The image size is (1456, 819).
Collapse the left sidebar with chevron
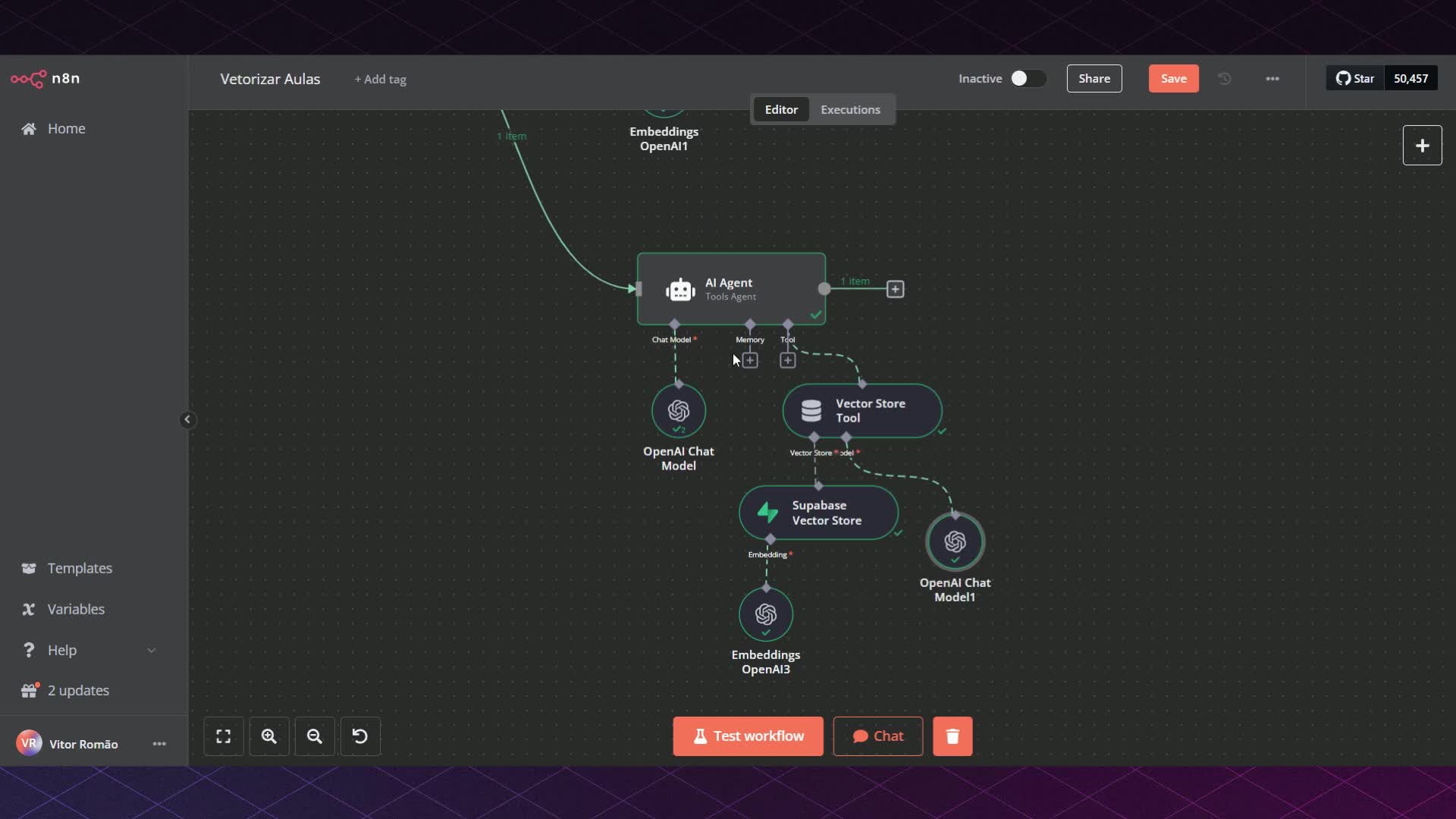(x=187, y=420)
